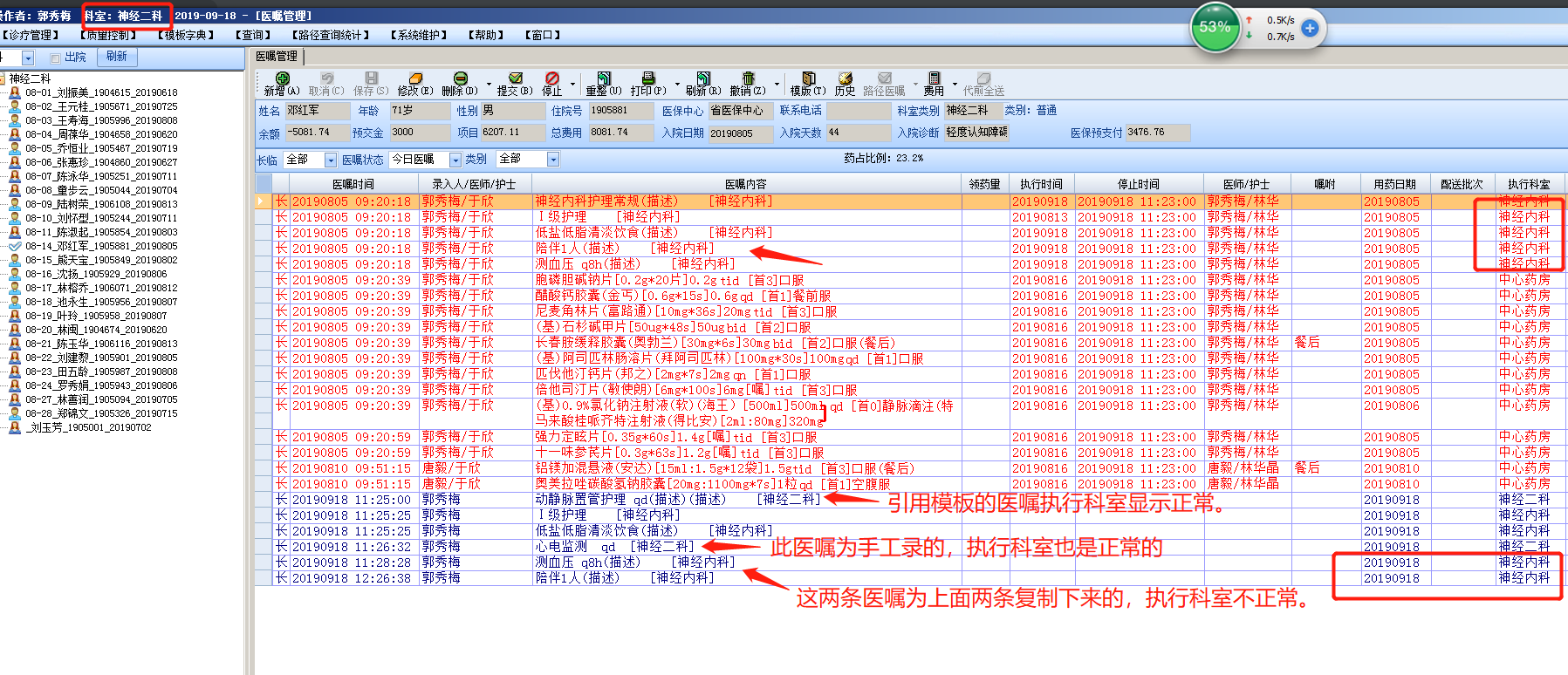
Task: Select patient 08-20 in the patient tree
Action: coord(96,330)
